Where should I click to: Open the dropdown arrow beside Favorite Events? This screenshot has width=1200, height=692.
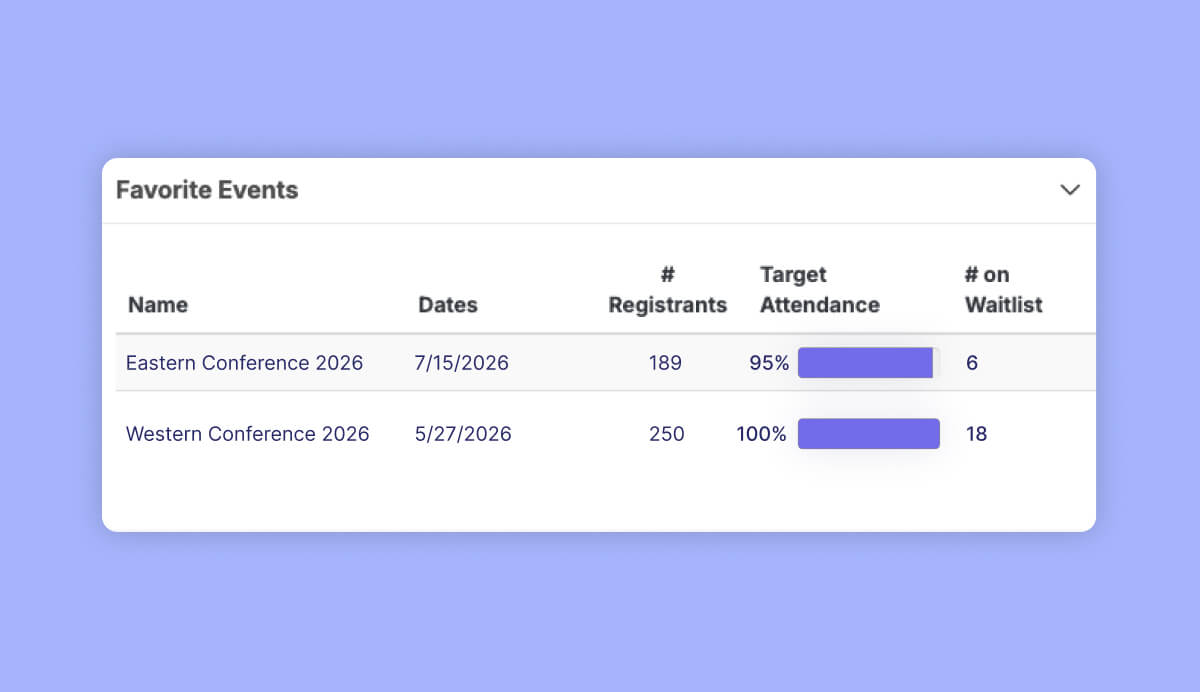click(x=1070, y=190)
